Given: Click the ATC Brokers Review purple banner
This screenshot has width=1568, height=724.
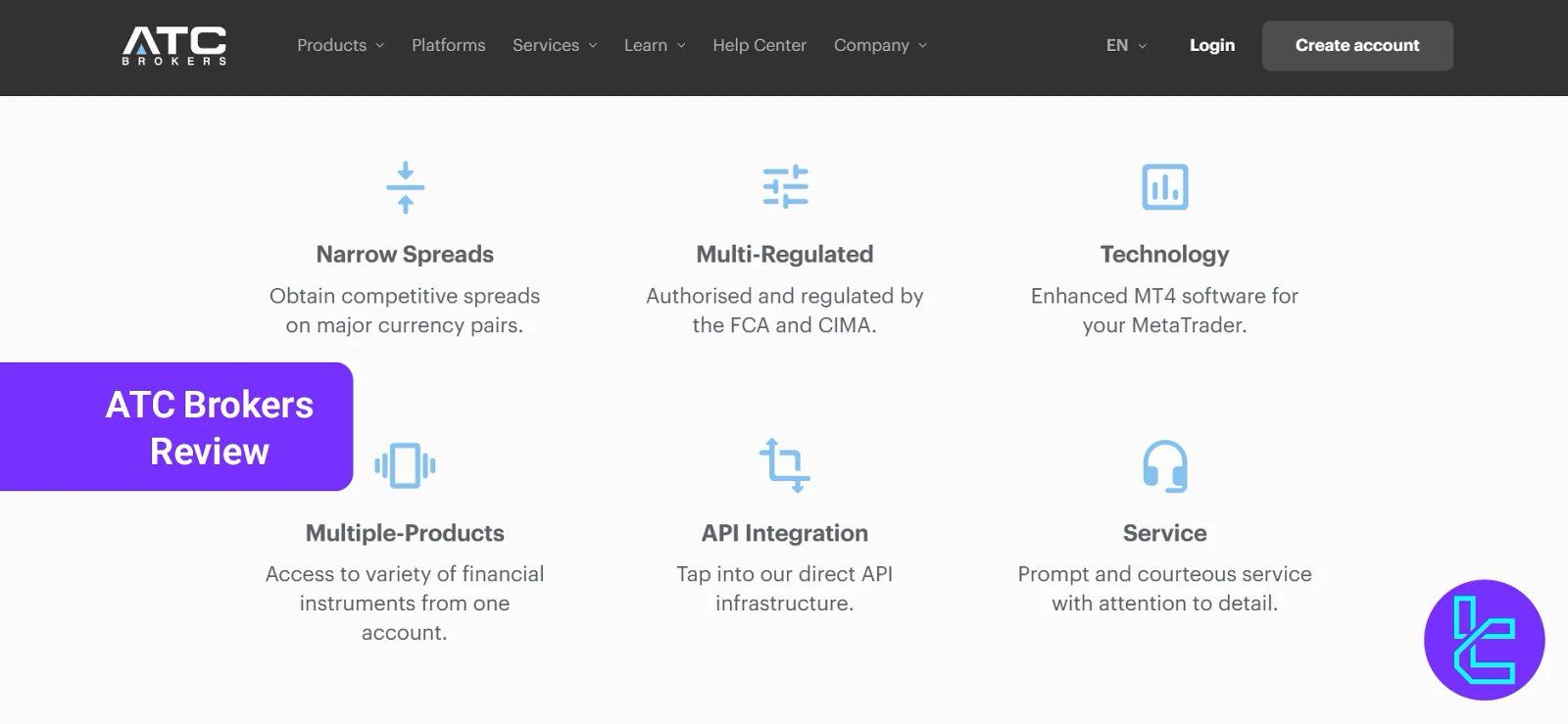Looking at the screenshot, I should pyautogui.click(x=176, y=427).
